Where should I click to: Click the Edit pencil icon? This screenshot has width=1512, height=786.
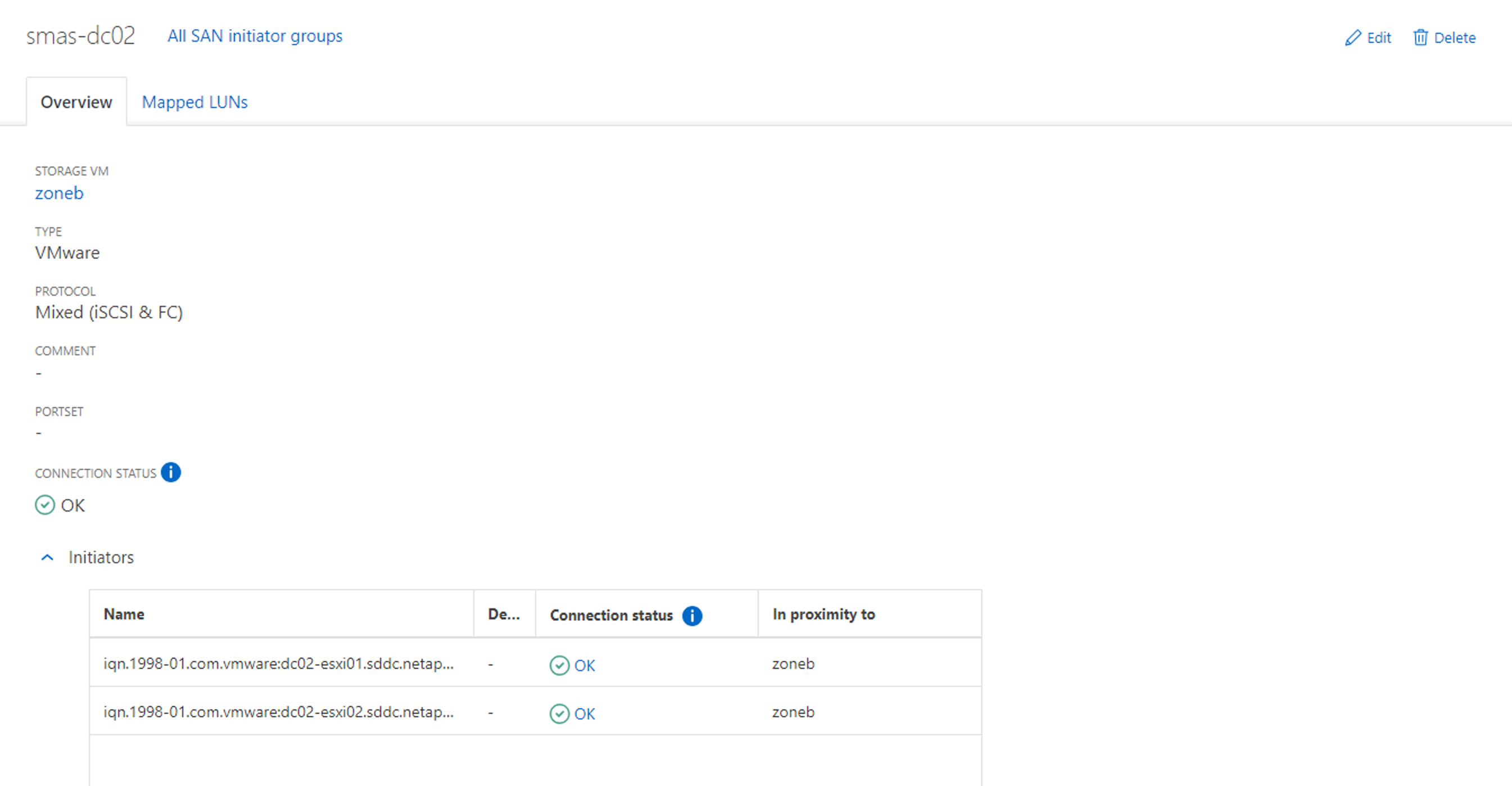[x=1352, y=38]
